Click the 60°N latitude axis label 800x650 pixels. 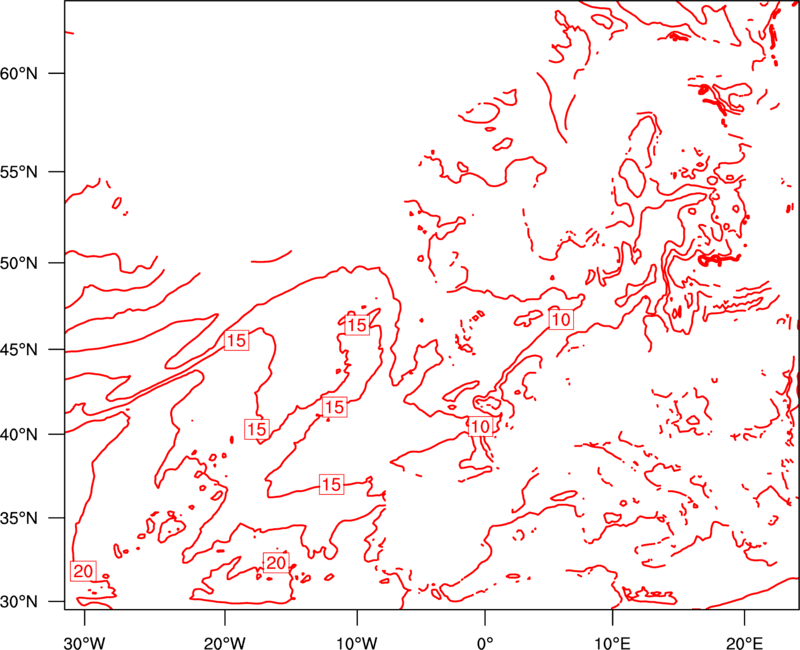click(x=18, y=73)
